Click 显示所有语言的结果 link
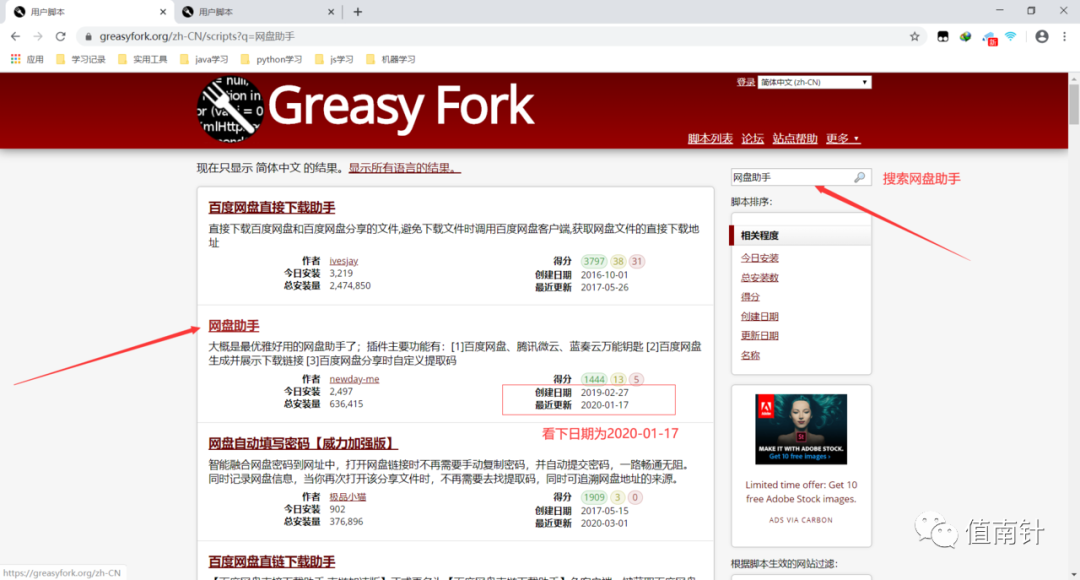Viewport: 1080px width, 580px height. coord(404,168)
